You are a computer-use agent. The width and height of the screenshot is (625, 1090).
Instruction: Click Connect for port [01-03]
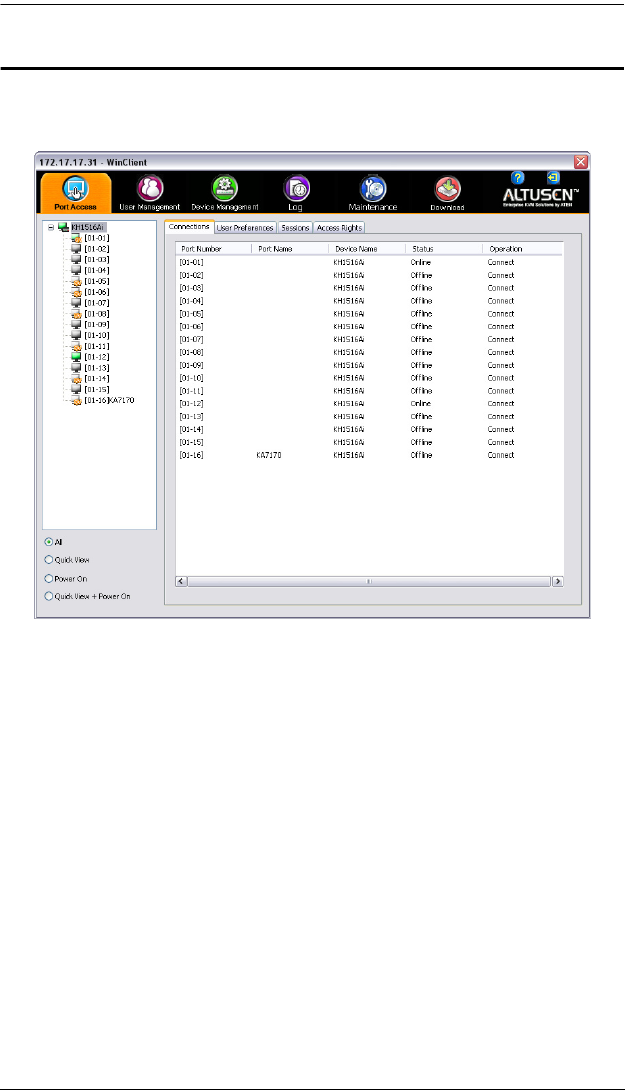pyautogui.click(x=501, y=288)
